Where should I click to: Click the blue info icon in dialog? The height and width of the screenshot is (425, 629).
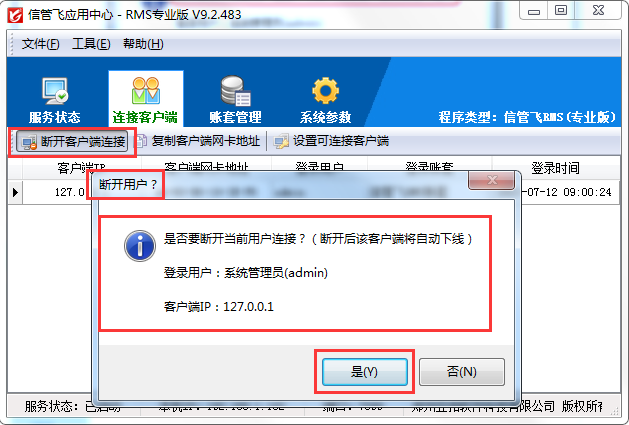click(x=140, y=246)
